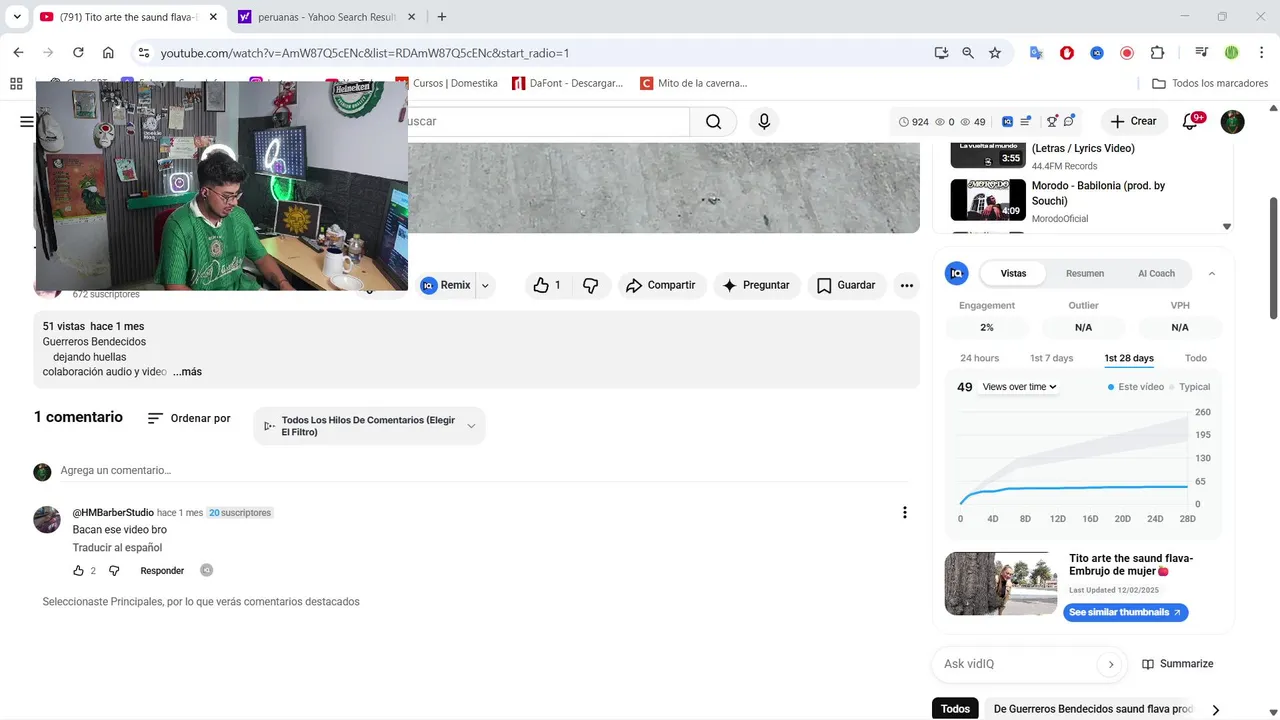The height and width of the screenshot is (720, 1280).
Task: Start voice search with the microphone
Action: (x=764, y=122)
